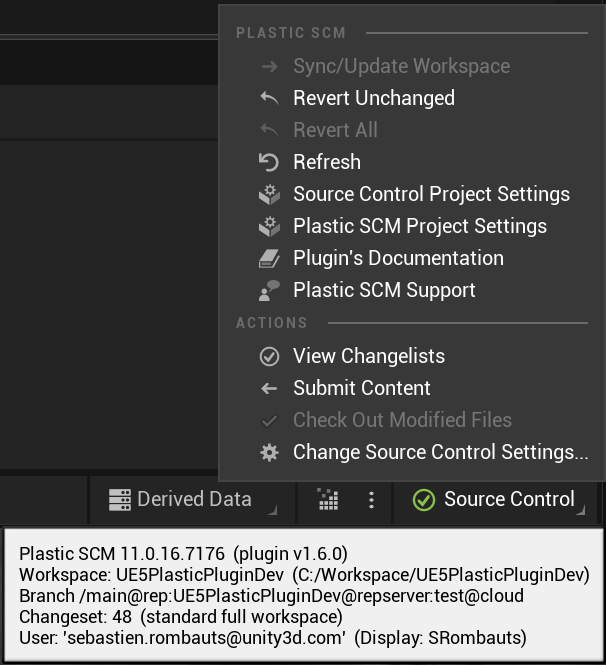Click the green checkmark Source Control status icon
Viewport: 606px width, 665px height.
tap(423, 500)
